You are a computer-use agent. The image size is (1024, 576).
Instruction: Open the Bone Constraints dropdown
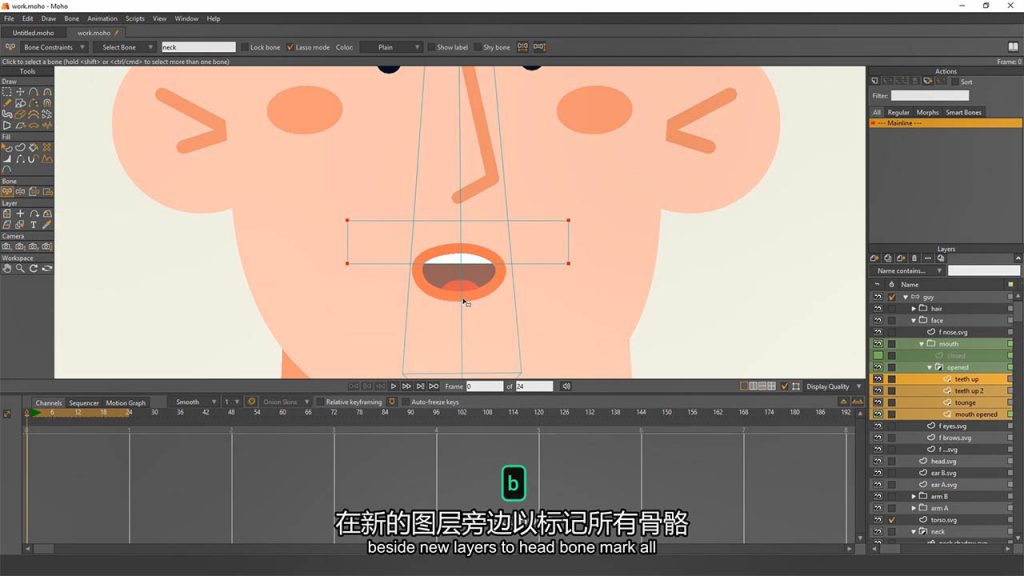[x=54, y=47]
